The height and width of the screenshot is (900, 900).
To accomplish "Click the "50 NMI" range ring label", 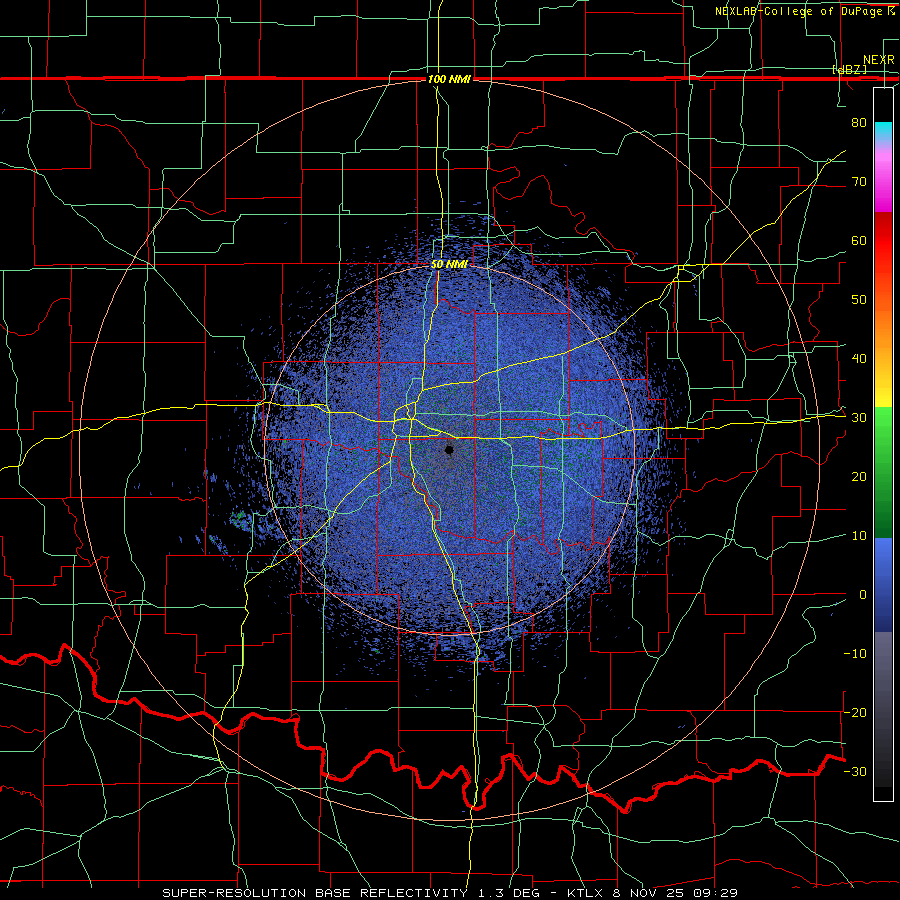I will (x=449, y=265).
